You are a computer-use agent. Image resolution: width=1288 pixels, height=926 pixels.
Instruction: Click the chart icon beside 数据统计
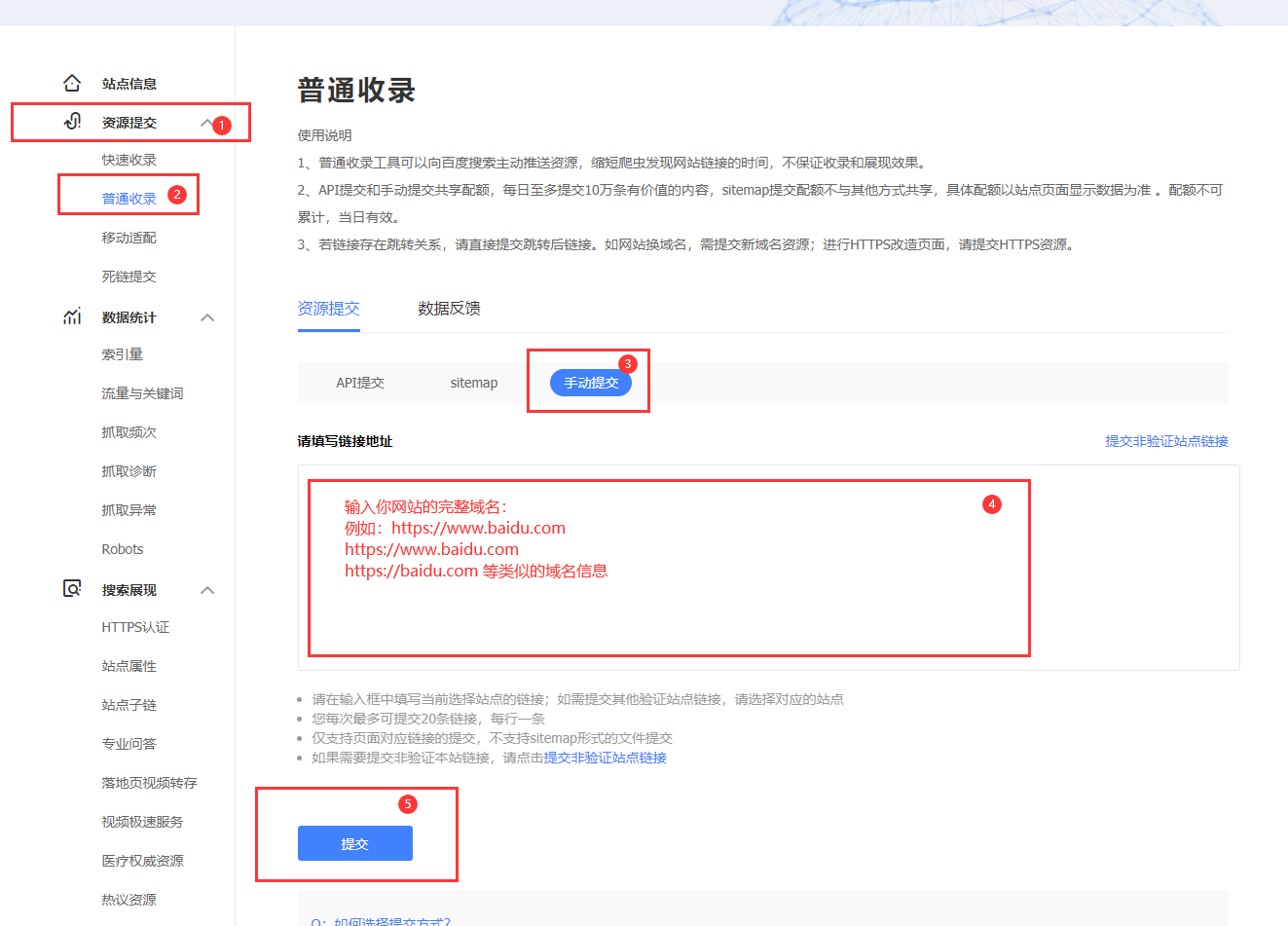(x=72, y=316)
